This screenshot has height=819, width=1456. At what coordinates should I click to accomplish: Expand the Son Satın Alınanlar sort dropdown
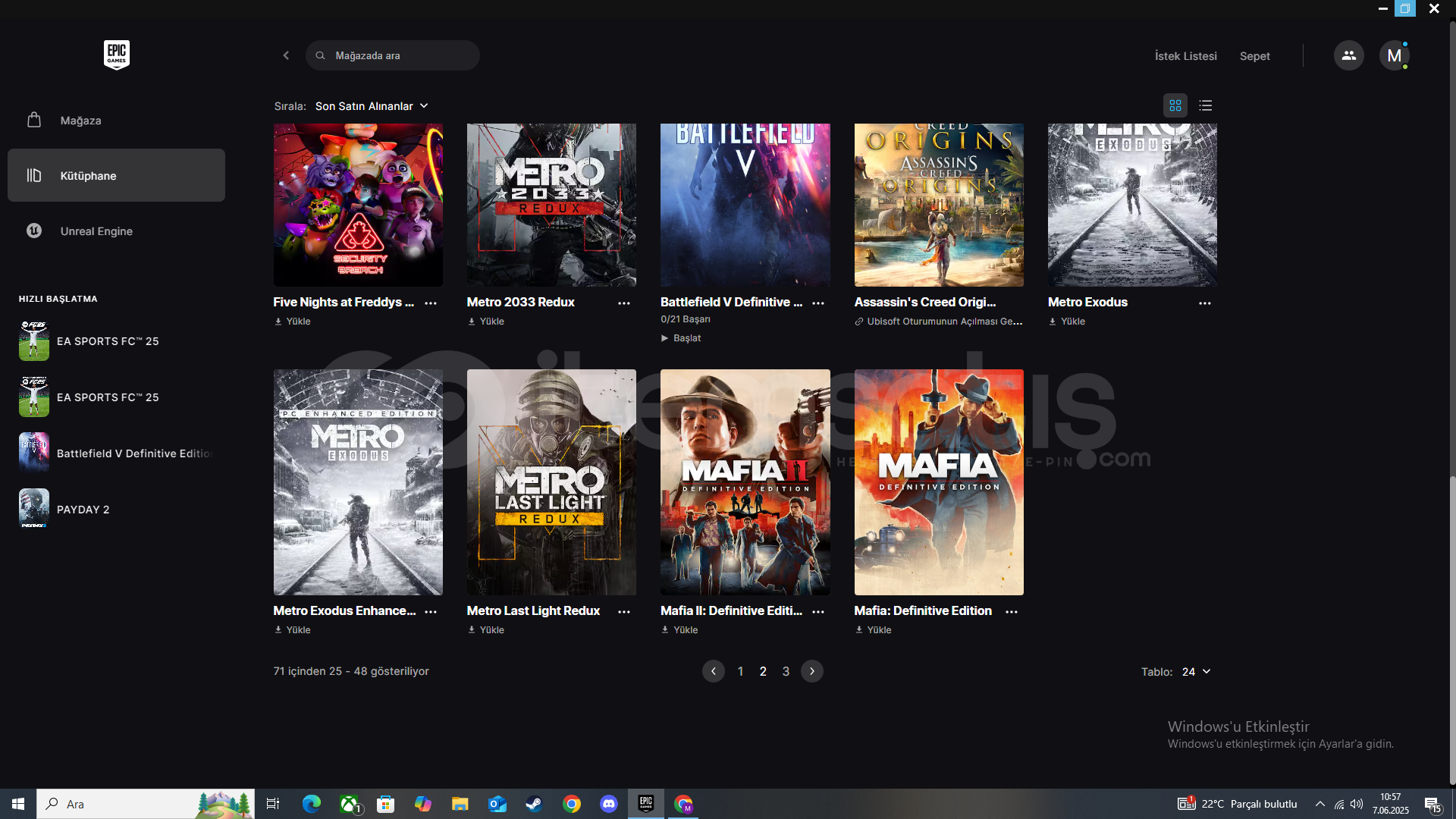[372, 106]
